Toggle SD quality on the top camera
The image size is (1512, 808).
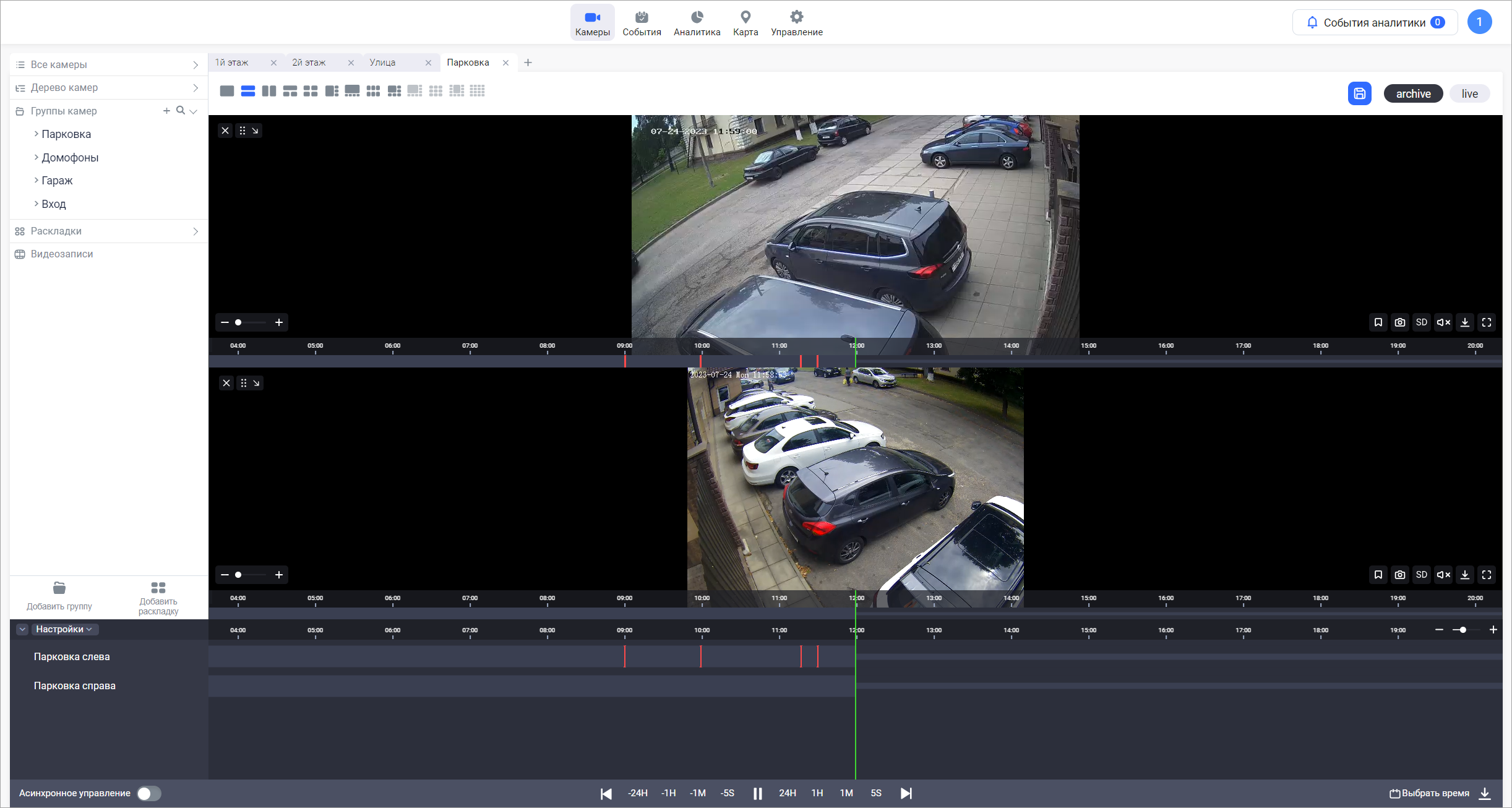click(1421, 322)
